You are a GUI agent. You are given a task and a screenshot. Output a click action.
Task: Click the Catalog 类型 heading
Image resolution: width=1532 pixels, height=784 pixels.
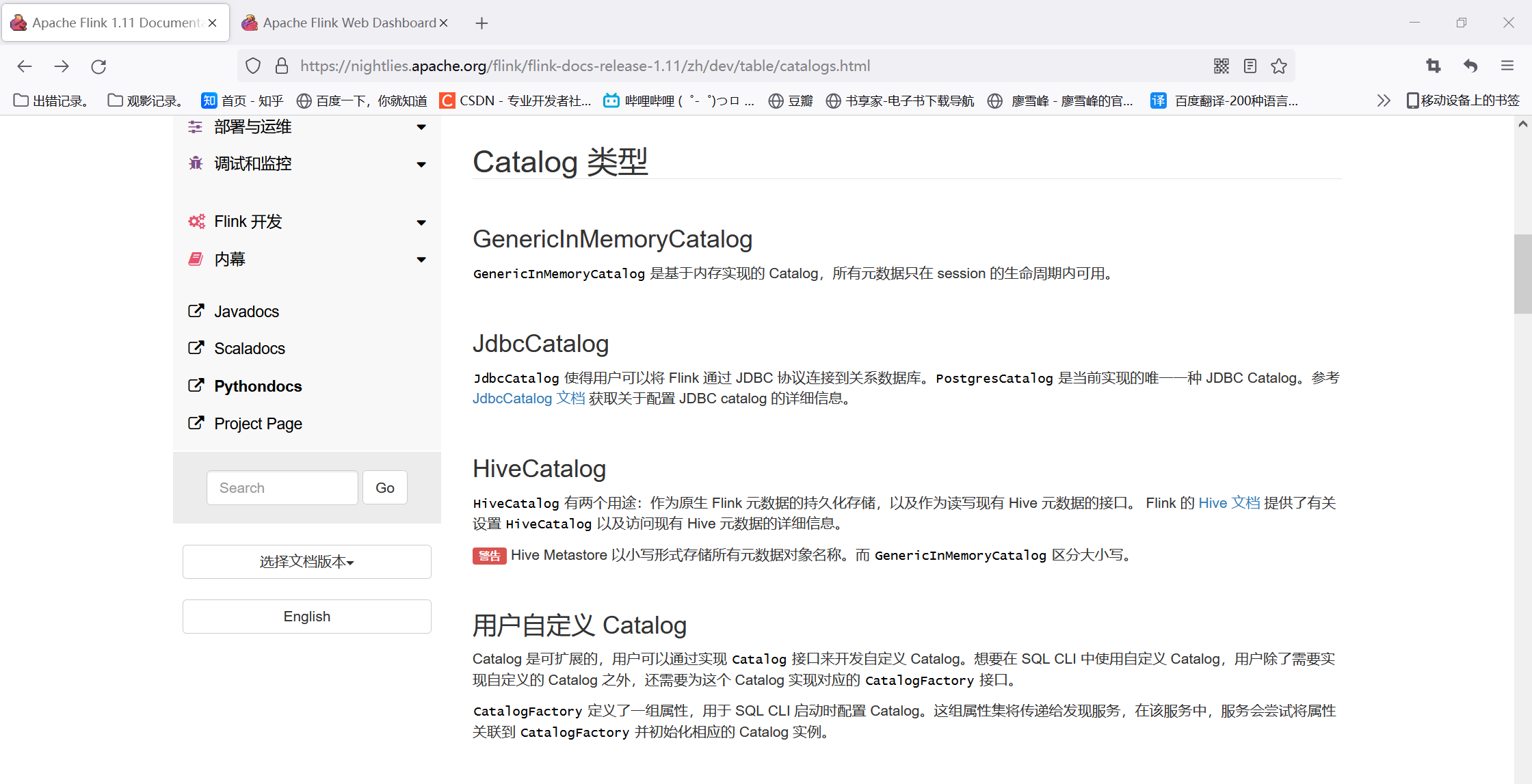560,162
